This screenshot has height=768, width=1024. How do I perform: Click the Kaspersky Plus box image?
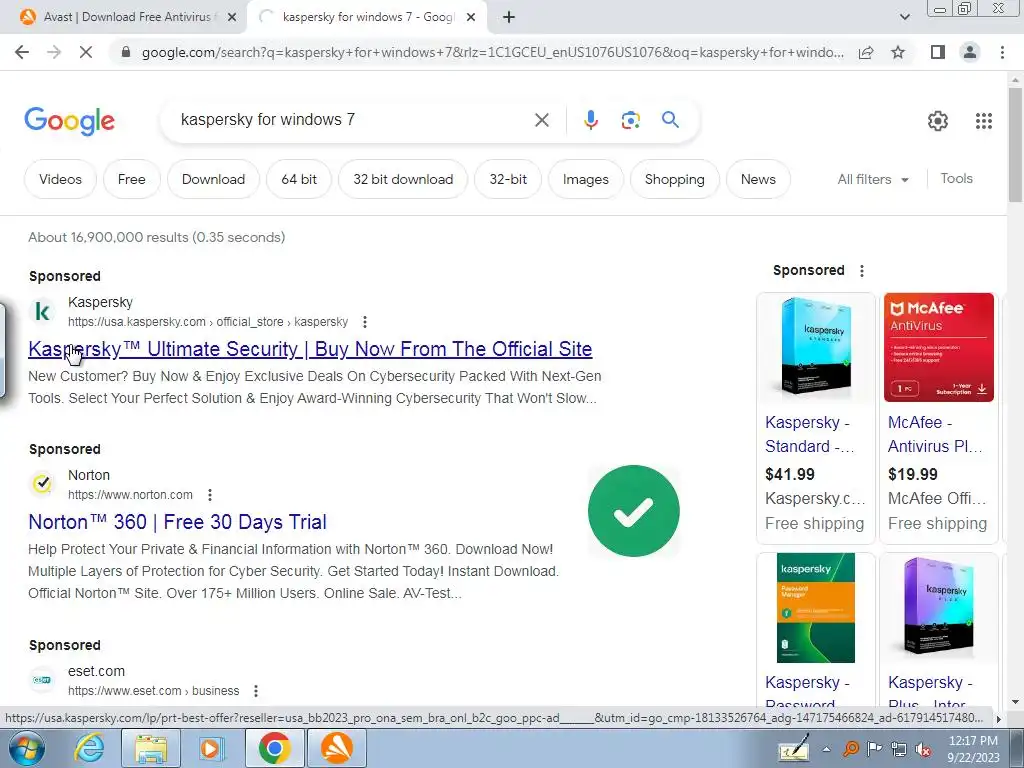click(938, 608)
